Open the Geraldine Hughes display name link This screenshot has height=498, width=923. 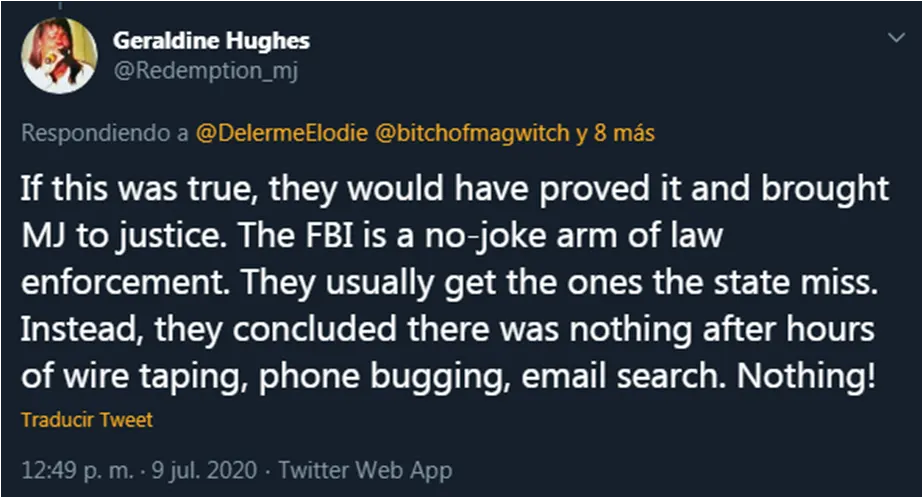click(x=212, y=41)
